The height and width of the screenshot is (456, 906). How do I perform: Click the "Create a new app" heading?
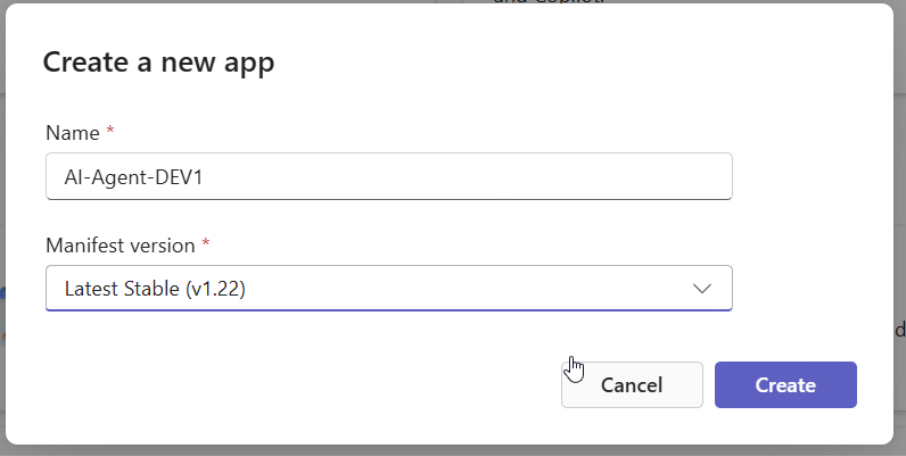tap(158, 63)
